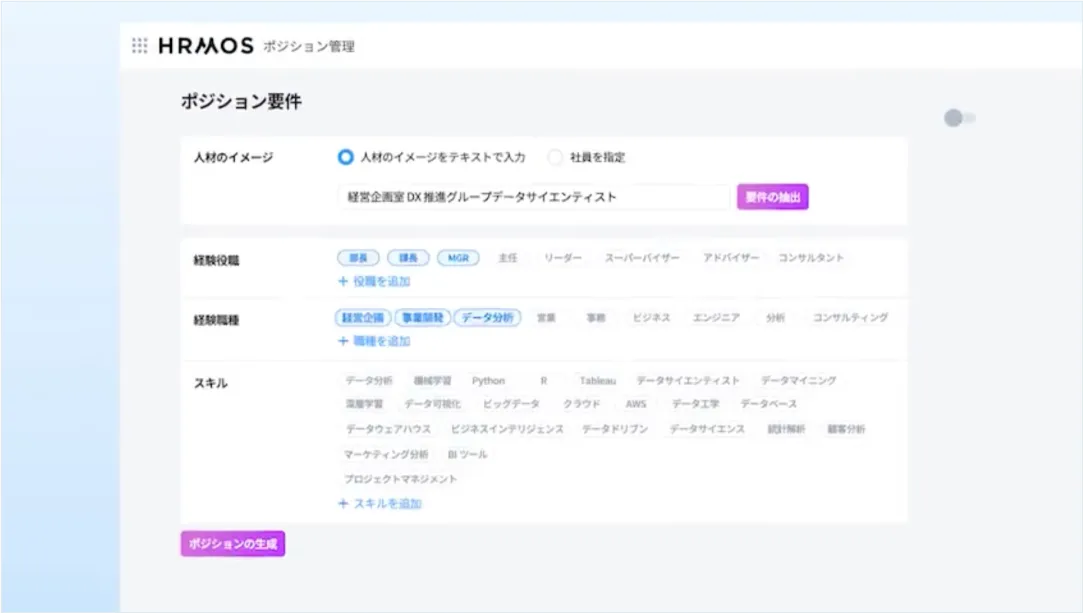
Task: Select the Python skill tag
Action: [x=488, y=380]
